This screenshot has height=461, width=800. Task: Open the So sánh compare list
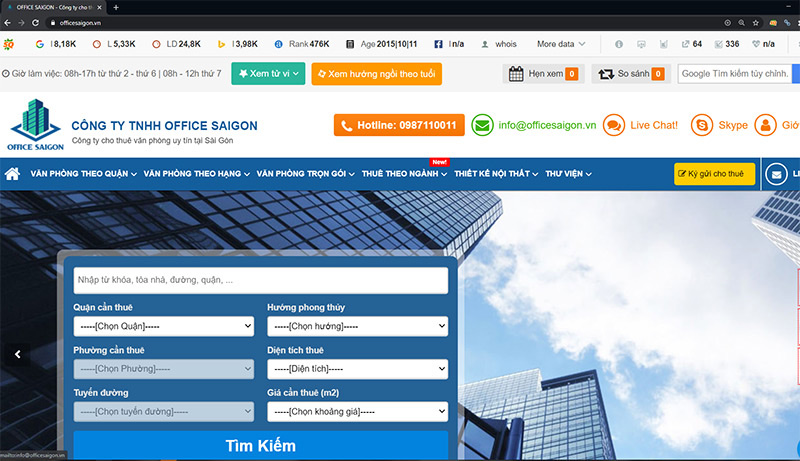click(631, 73)
